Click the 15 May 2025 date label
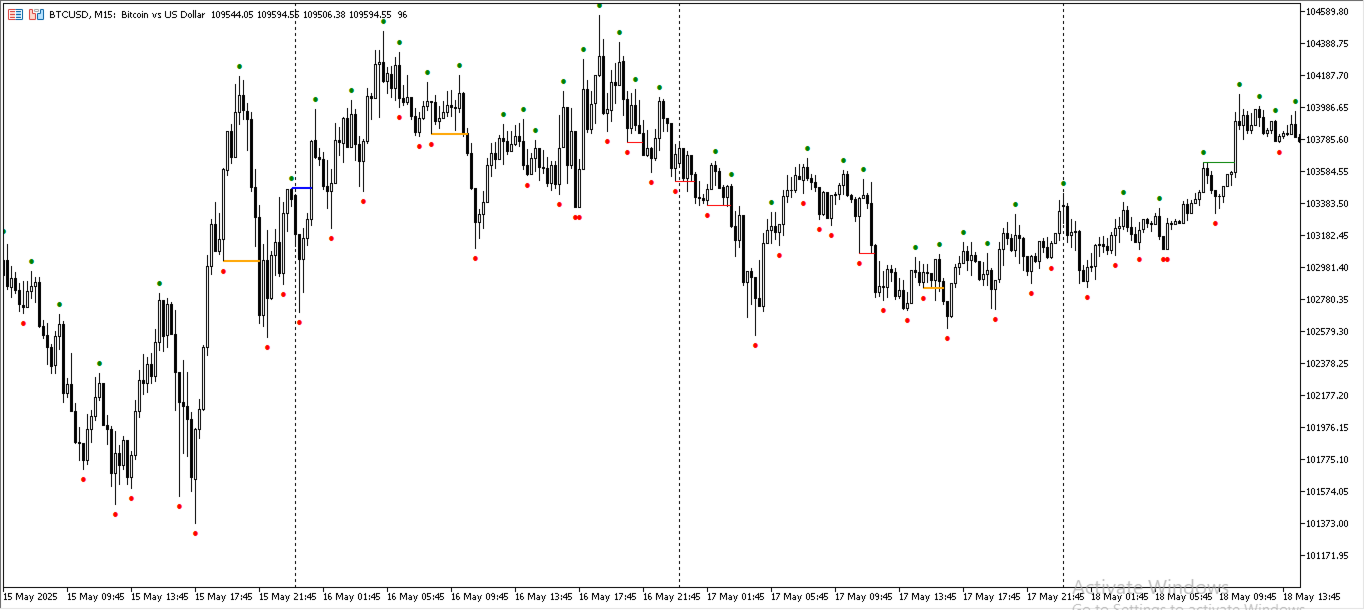The width and height of the screenshot is (1364, 610). click(29, 597)
